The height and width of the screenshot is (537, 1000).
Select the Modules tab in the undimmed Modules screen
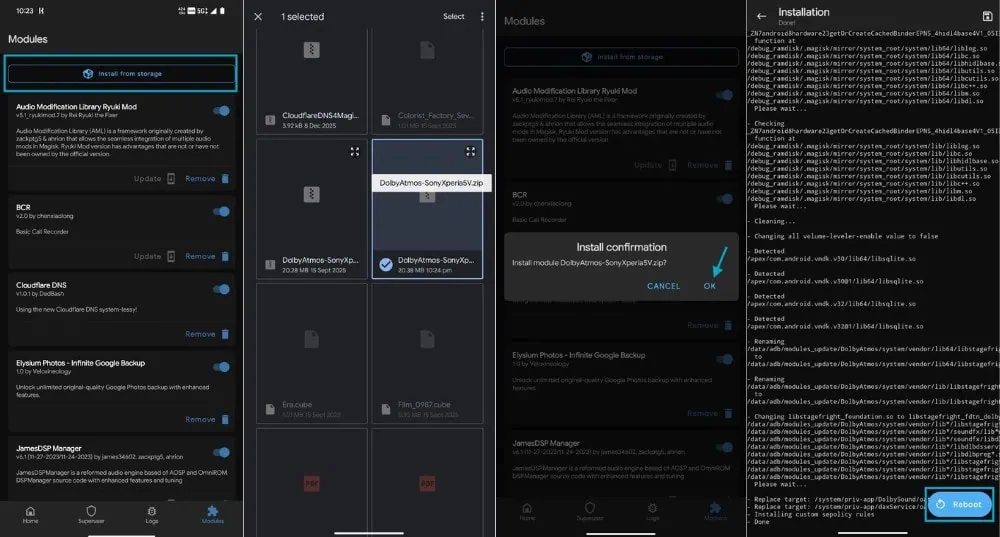212,515
